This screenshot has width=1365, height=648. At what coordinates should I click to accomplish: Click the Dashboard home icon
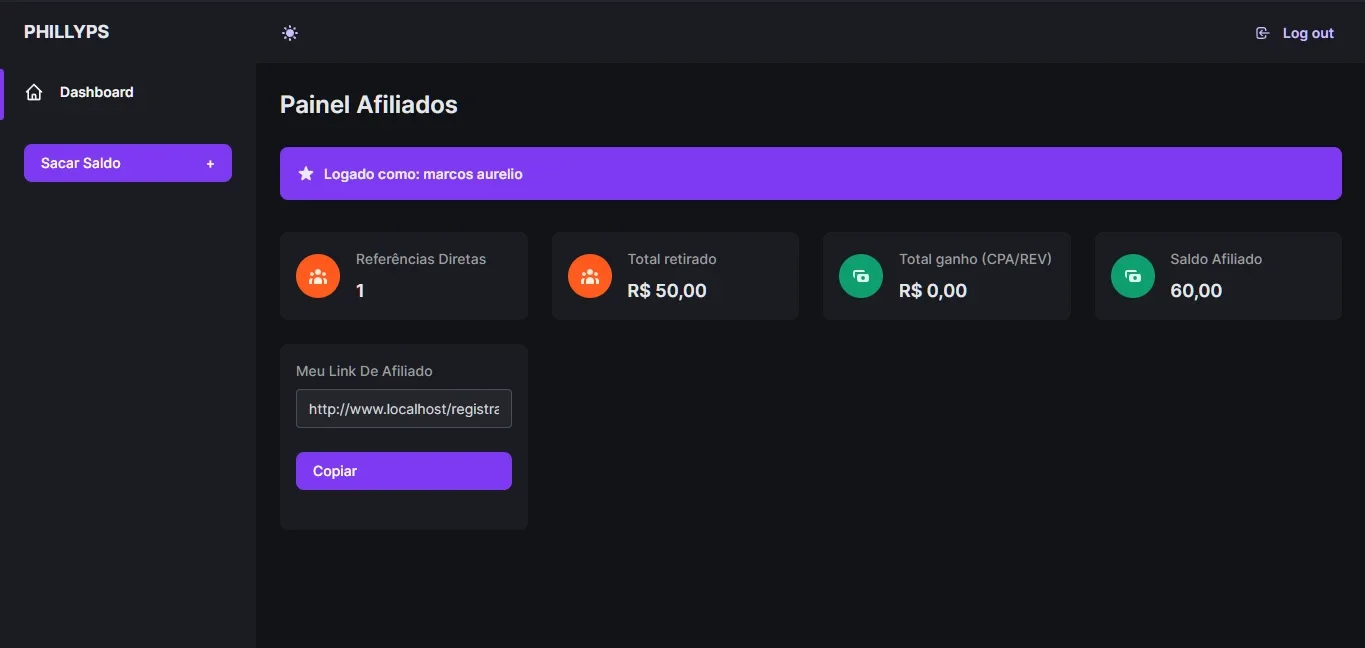pyautogui.click(x=34, y=92)
